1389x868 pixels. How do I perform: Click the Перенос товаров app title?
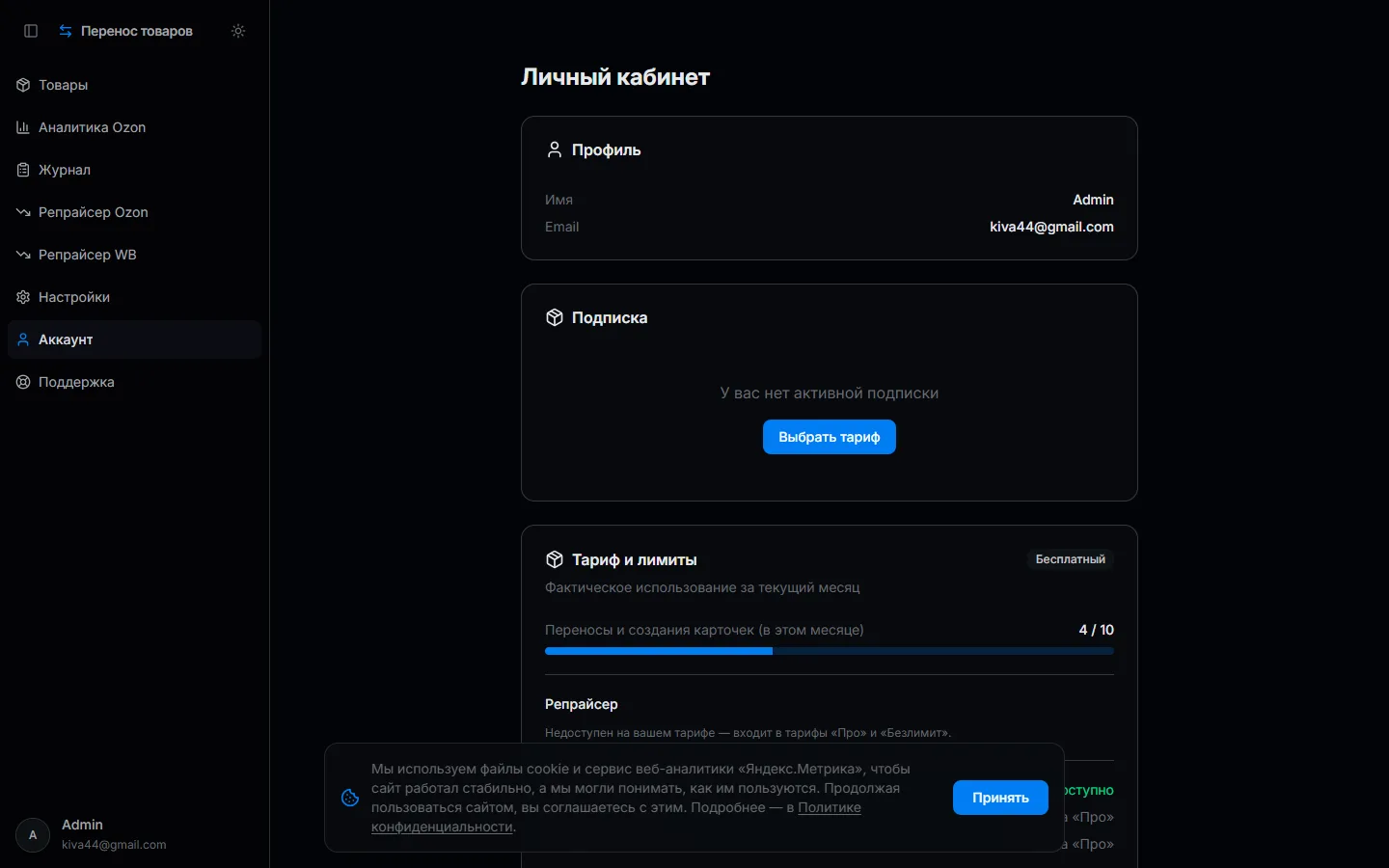click(x=137, y=31)
